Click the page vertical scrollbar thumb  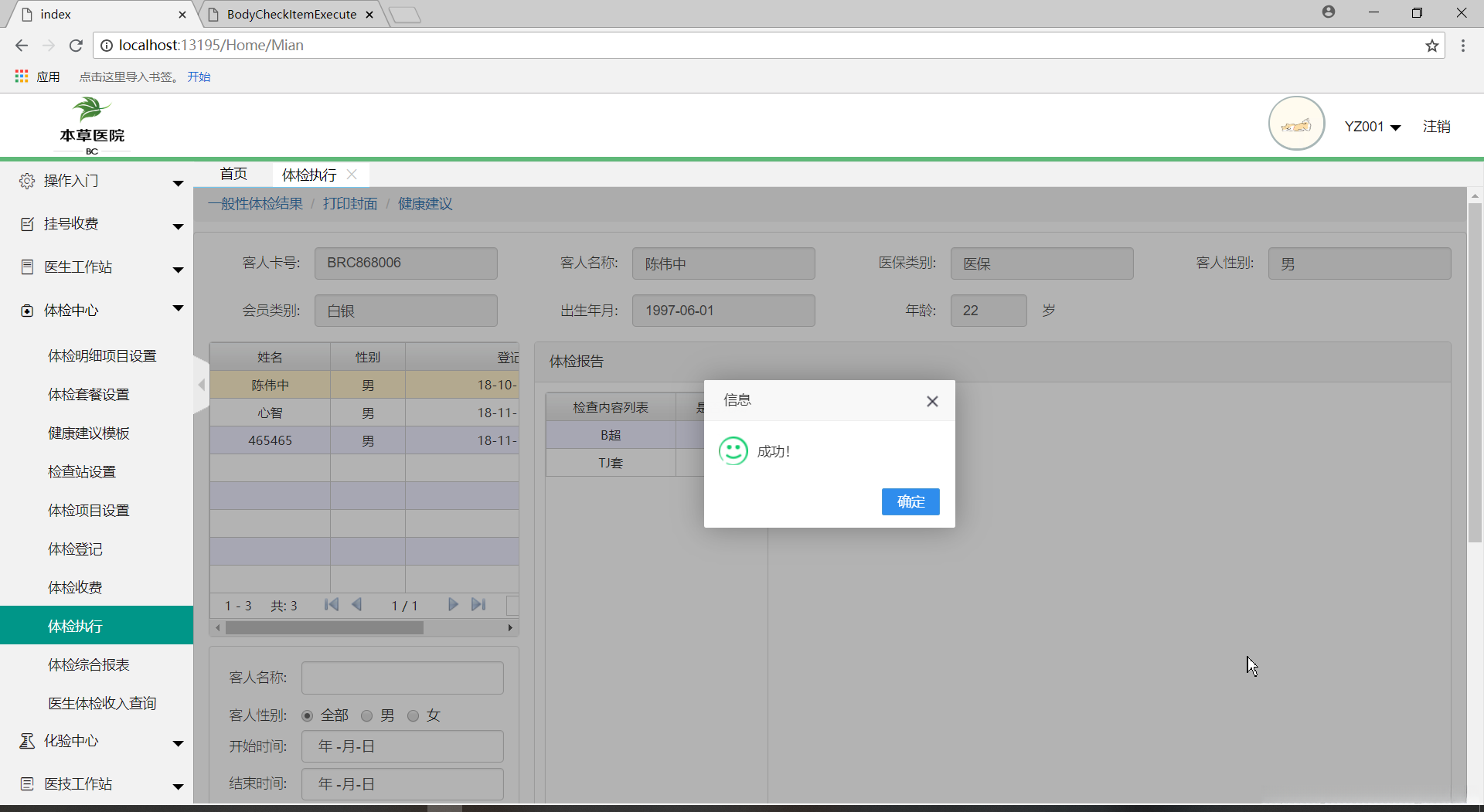click(1475, 372)
